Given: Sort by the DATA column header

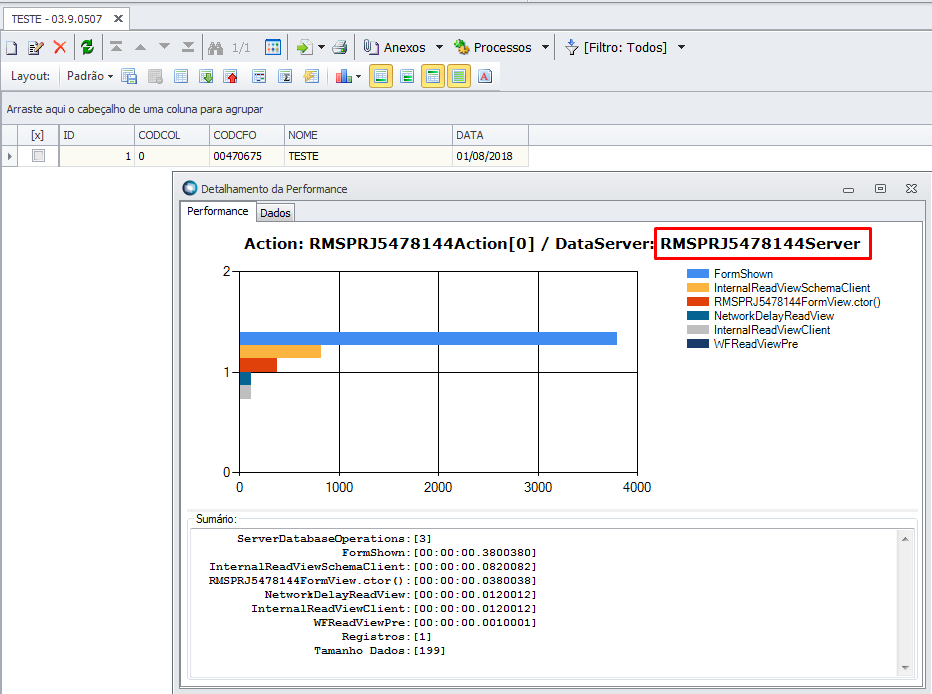Looking at the screenshot, I should point(490,135).
